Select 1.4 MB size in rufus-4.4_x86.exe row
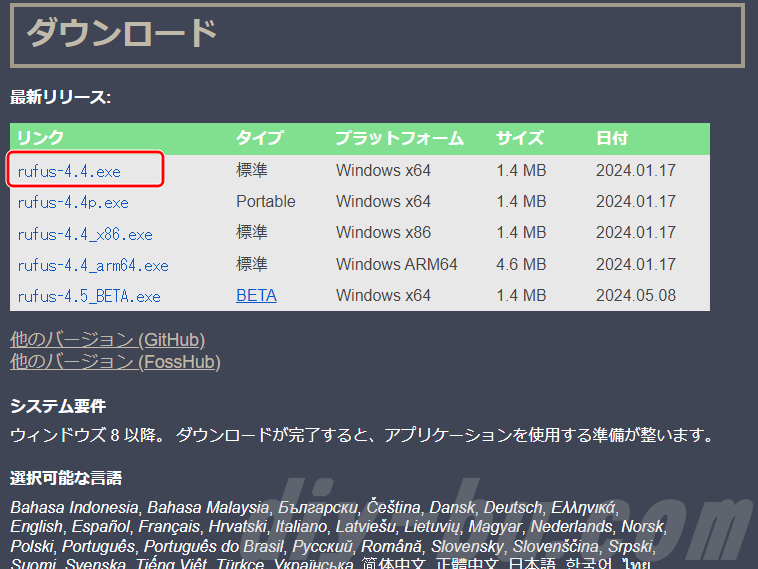 point(521,233)
